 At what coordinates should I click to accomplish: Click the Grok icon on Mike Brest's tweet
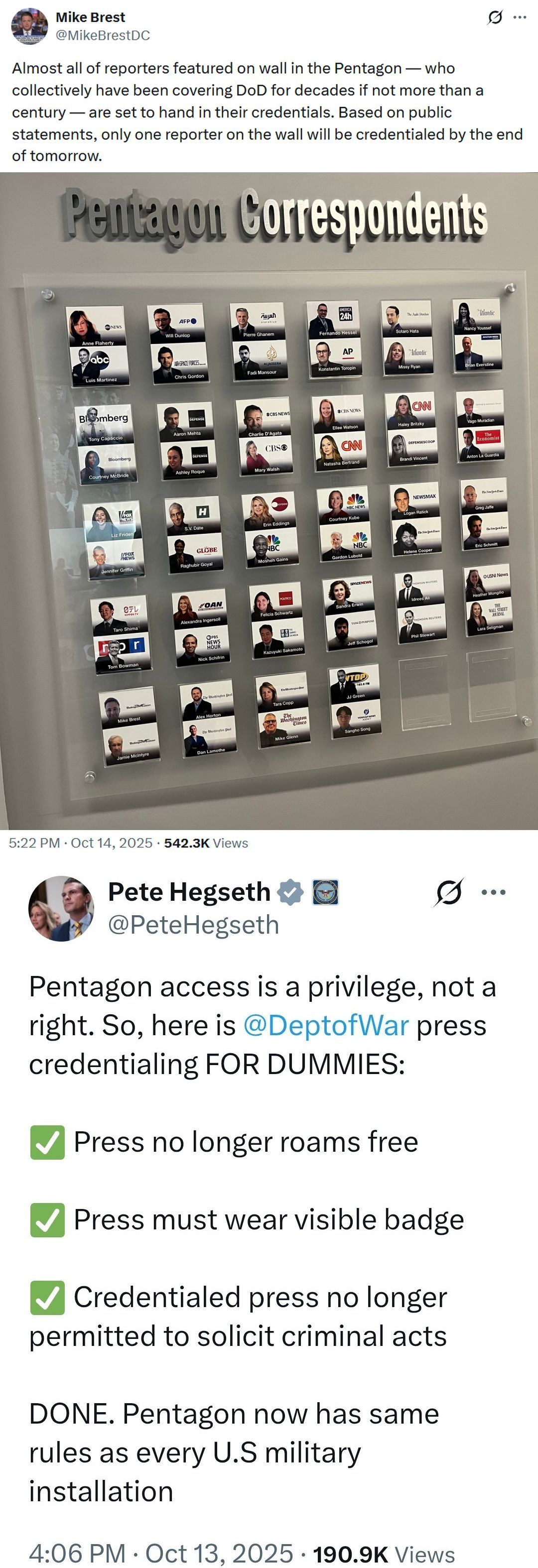(495, 17)
